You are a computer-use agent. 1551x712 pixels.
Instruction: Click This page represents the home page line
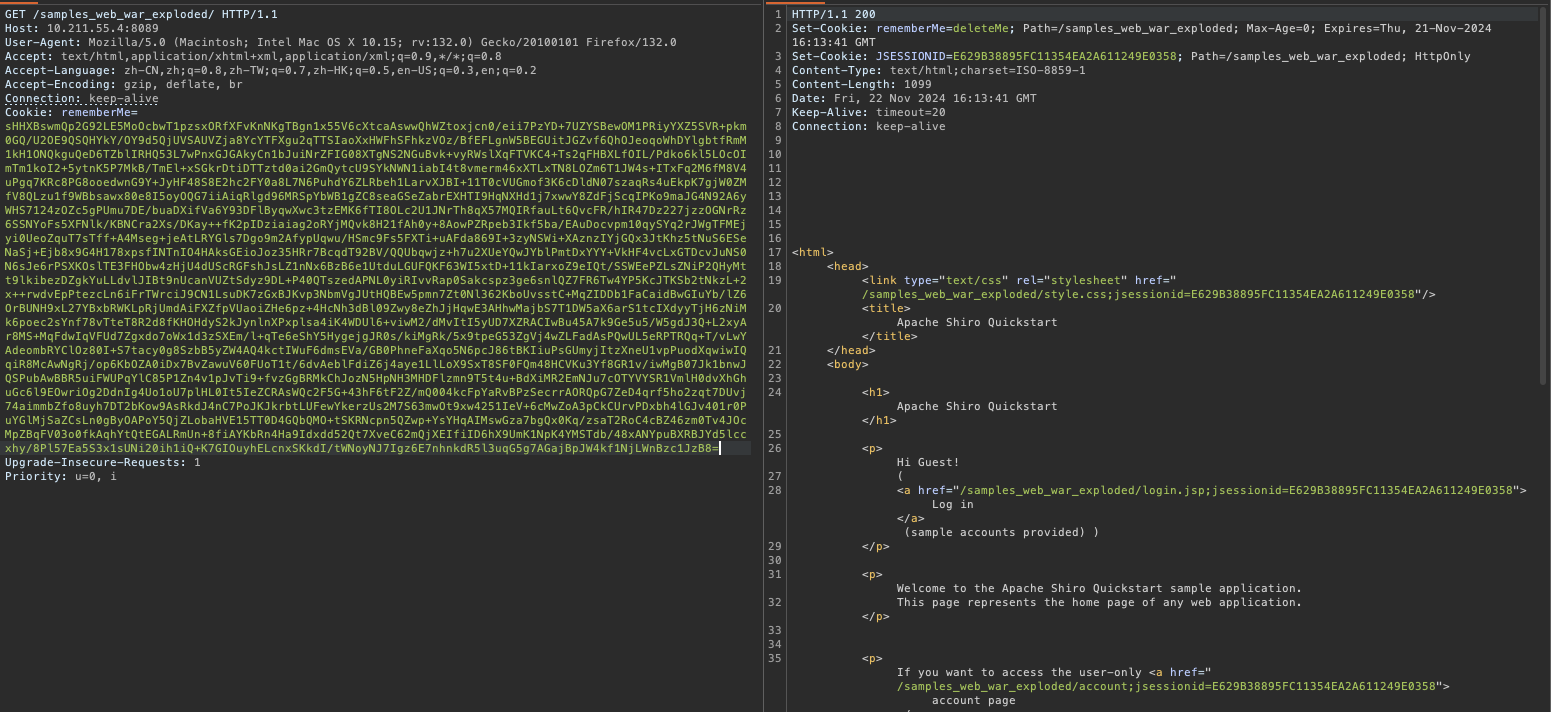click(x=1099, y=602)
